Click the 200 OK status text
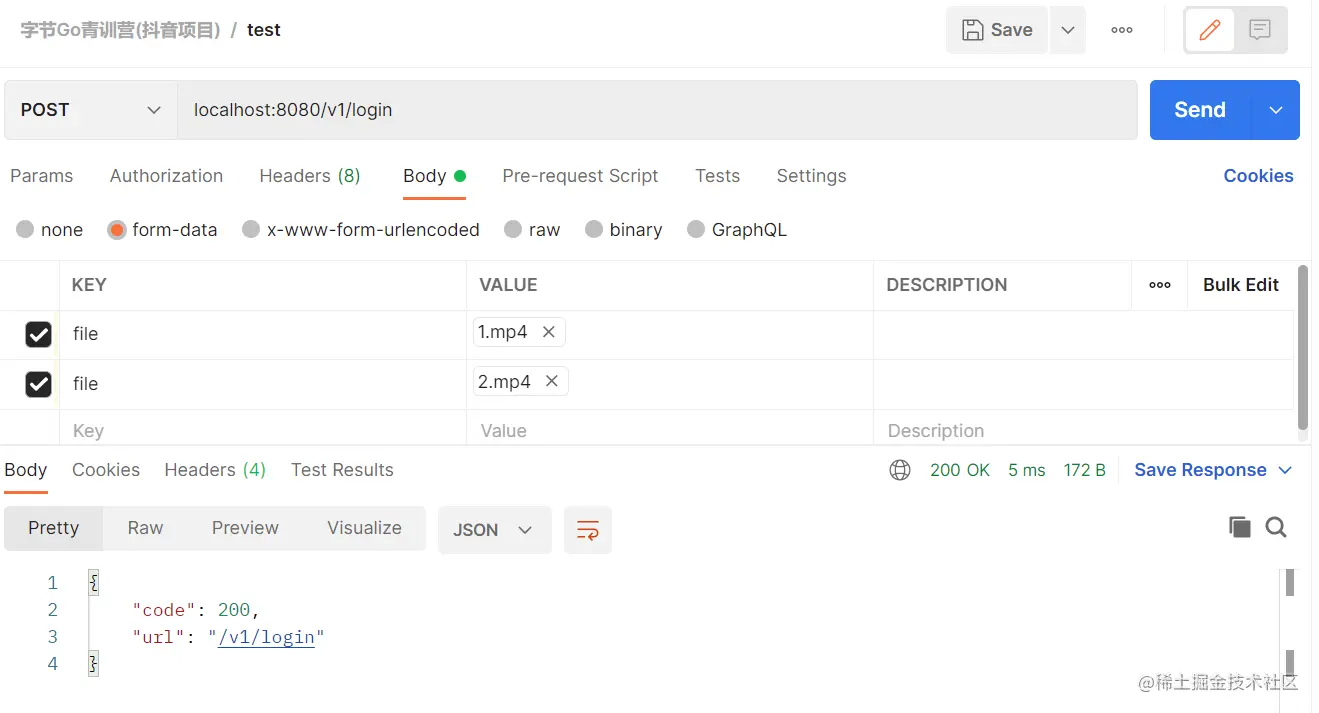This screenshot has width=1319, height=713. coord(960,470)
